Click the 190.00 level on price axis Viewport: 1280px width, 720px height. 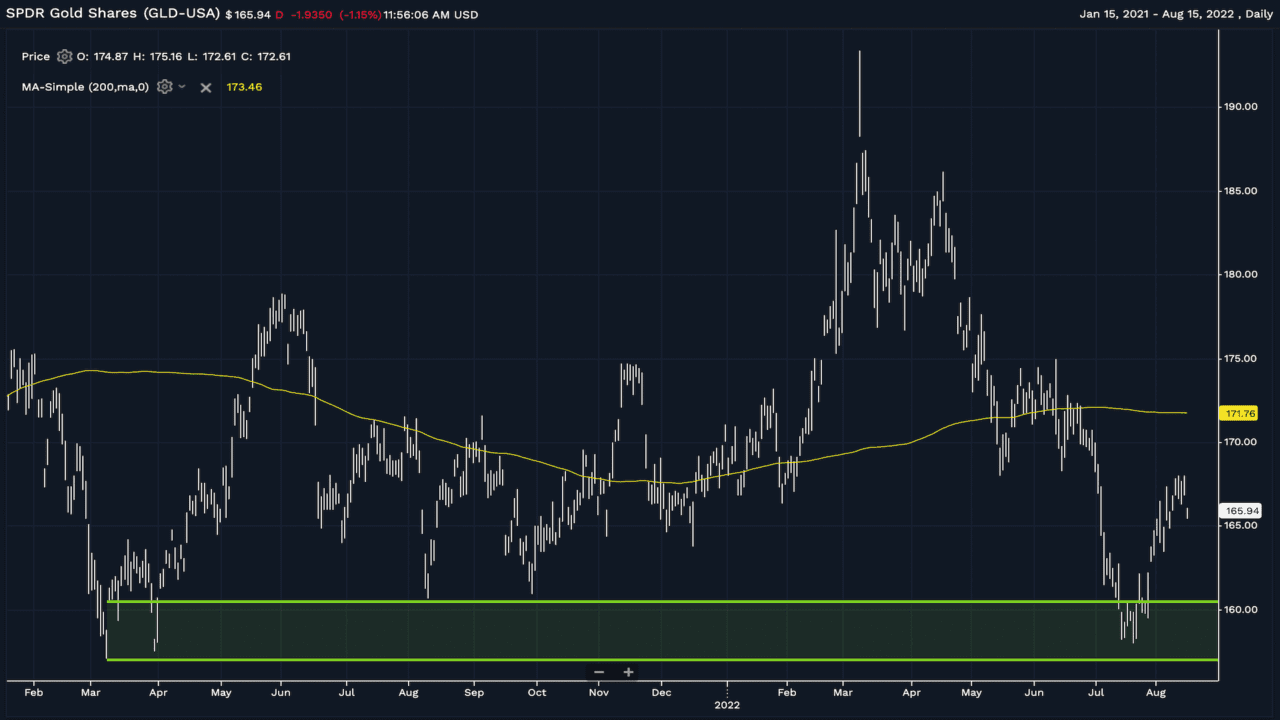click(x=1240, y=106)
